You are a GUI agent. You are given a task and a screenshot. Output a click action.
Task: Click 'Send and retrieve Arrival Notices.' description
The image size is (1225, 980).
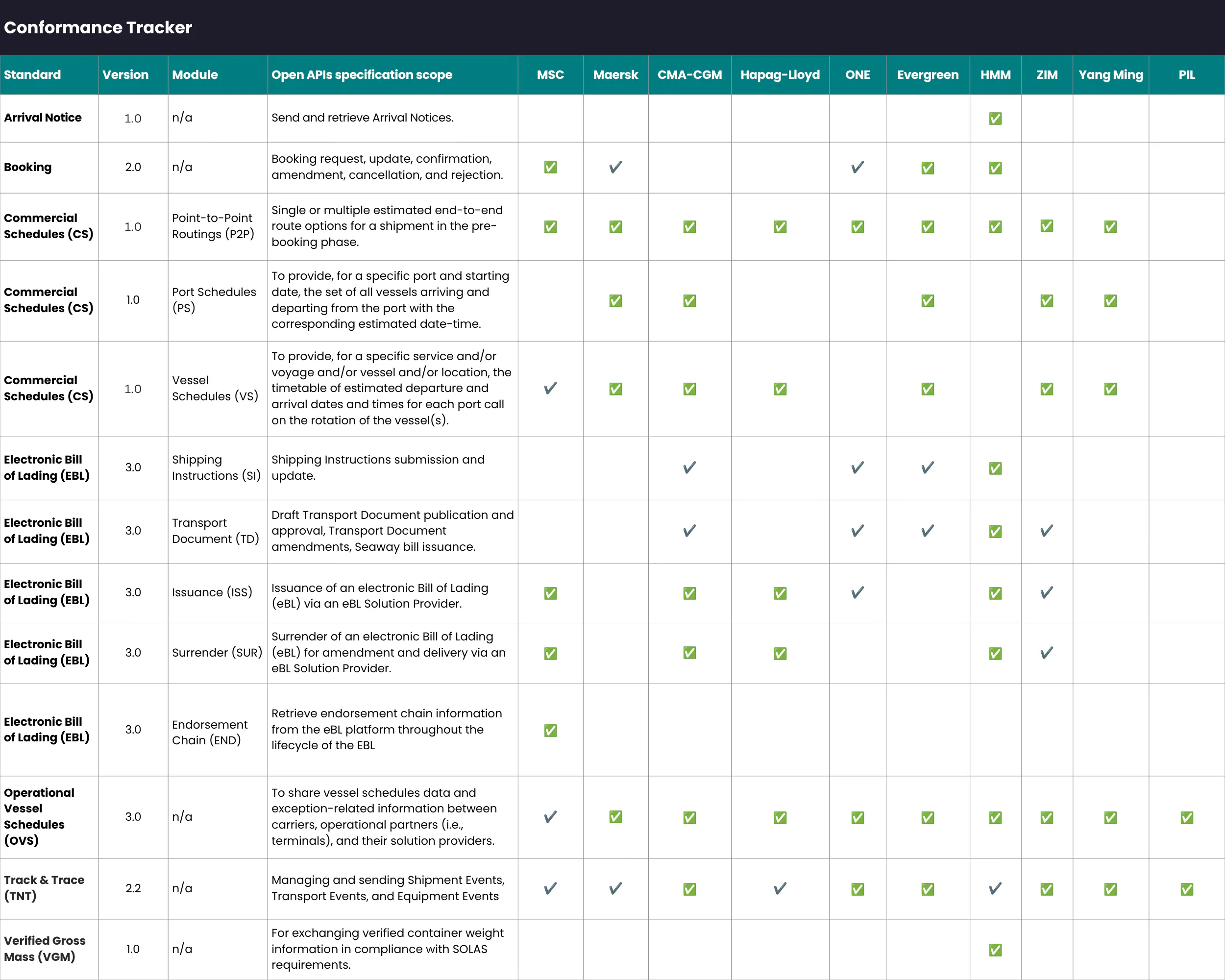(363, 118)
